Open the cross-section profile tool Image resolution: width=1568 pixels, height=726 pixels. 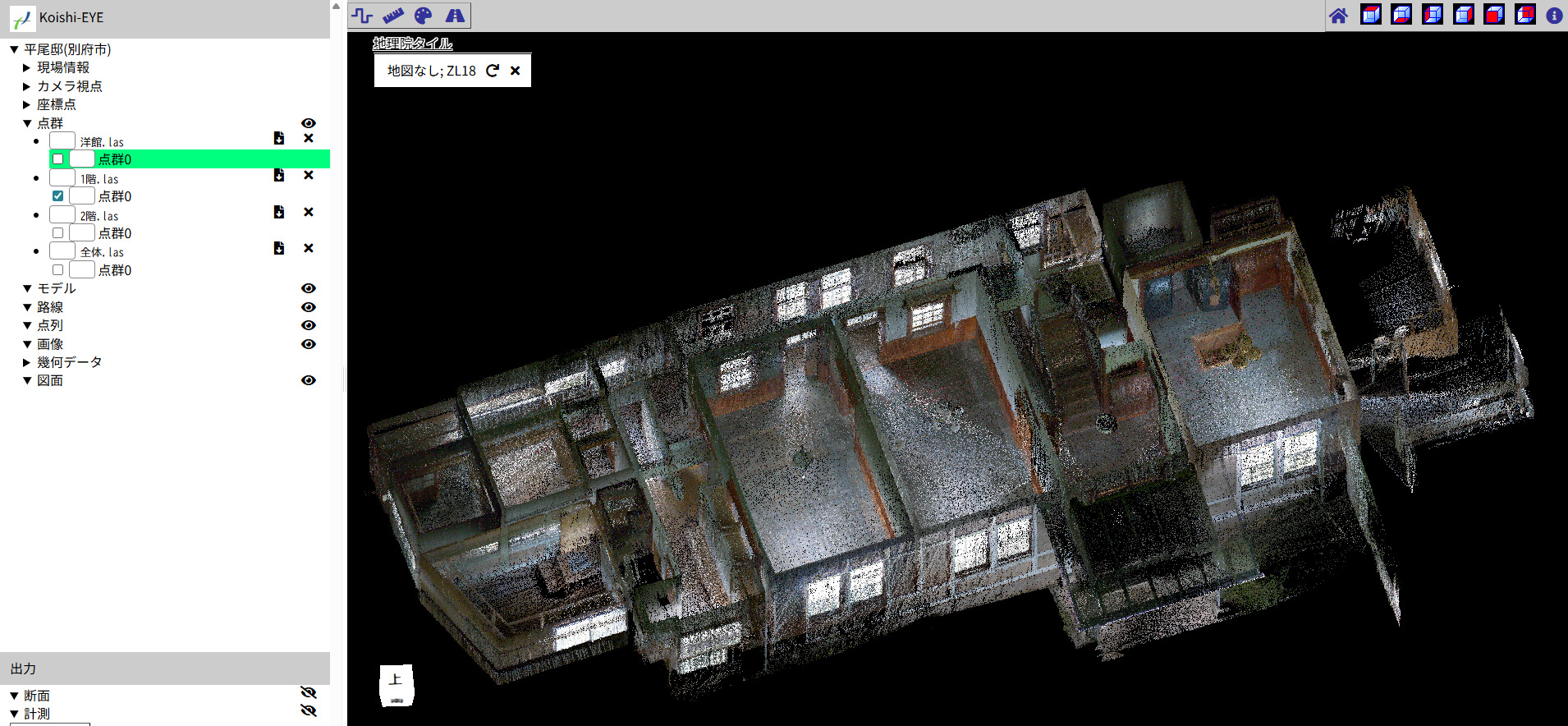(x=362, y=16)
